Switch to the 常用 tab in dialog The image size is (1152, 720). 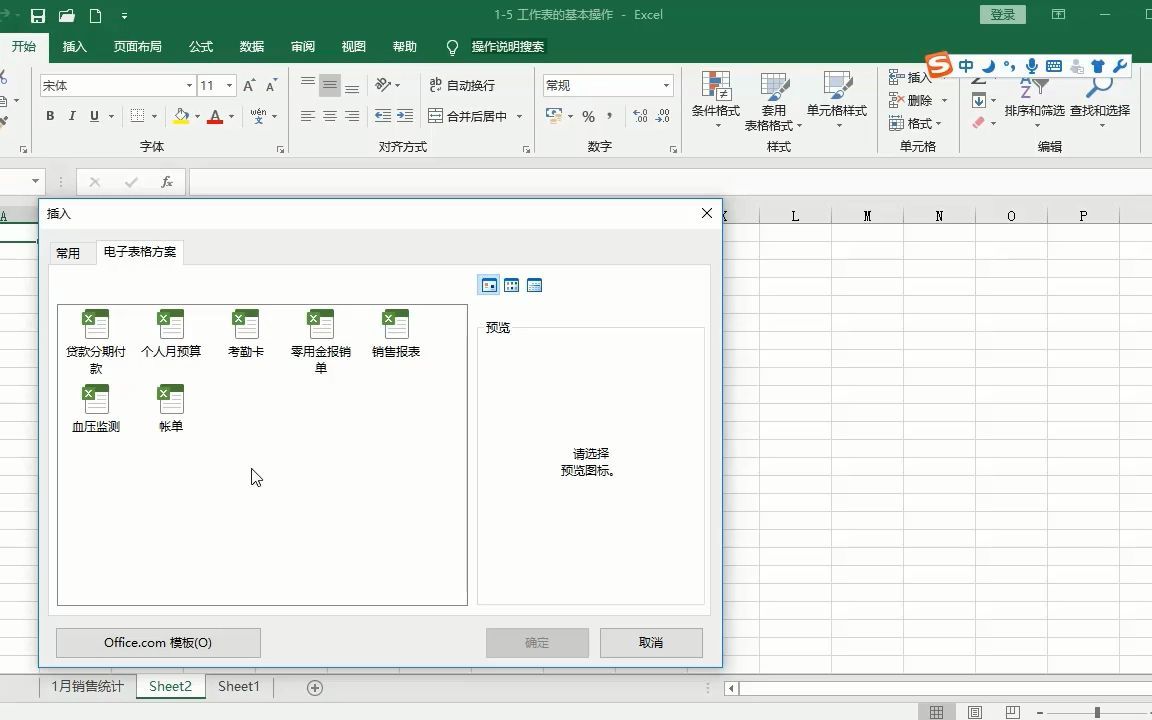coord(70,252)
